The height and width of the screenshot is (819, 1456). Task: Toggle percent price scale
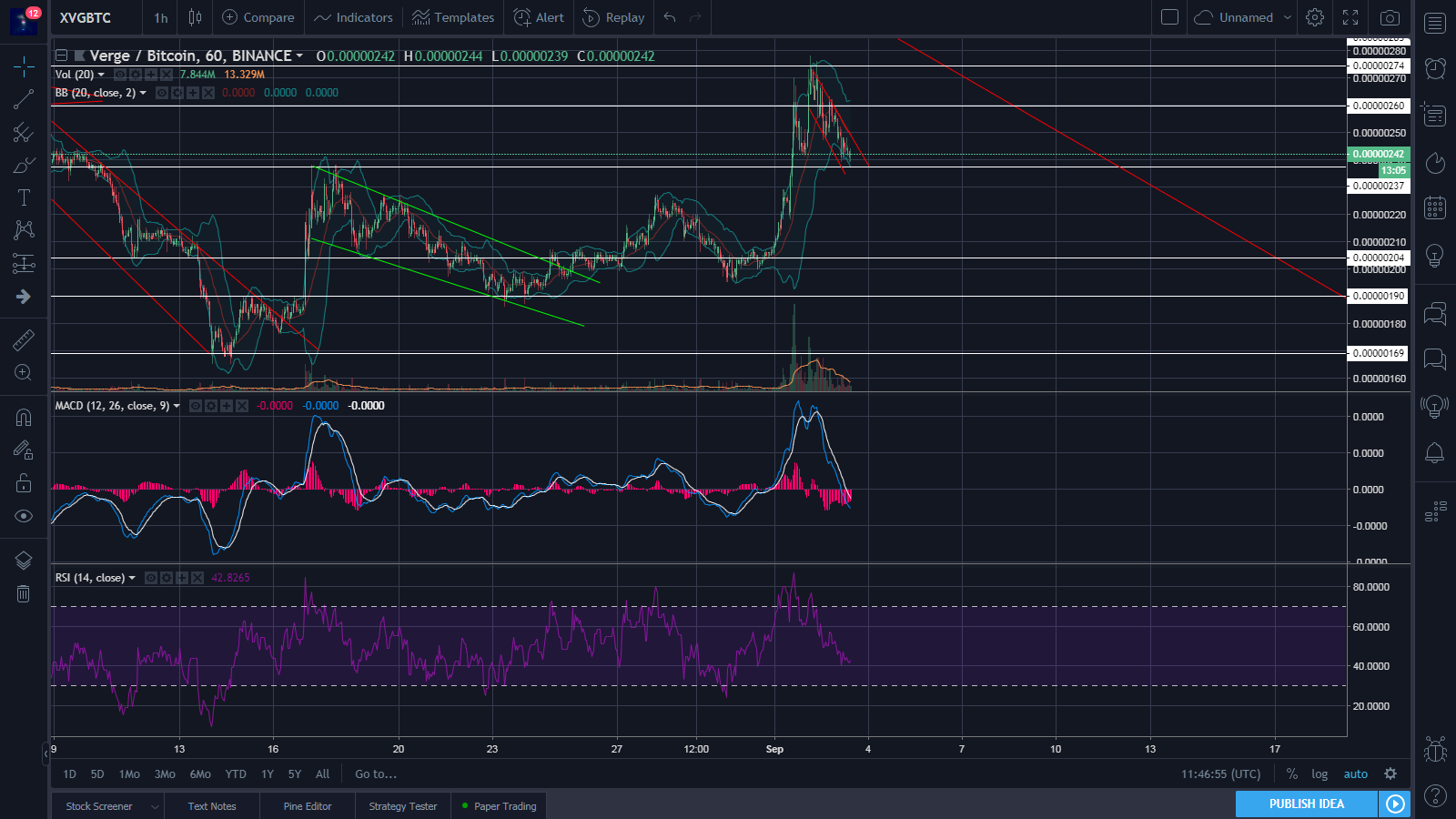click(x=1291, y=774)
